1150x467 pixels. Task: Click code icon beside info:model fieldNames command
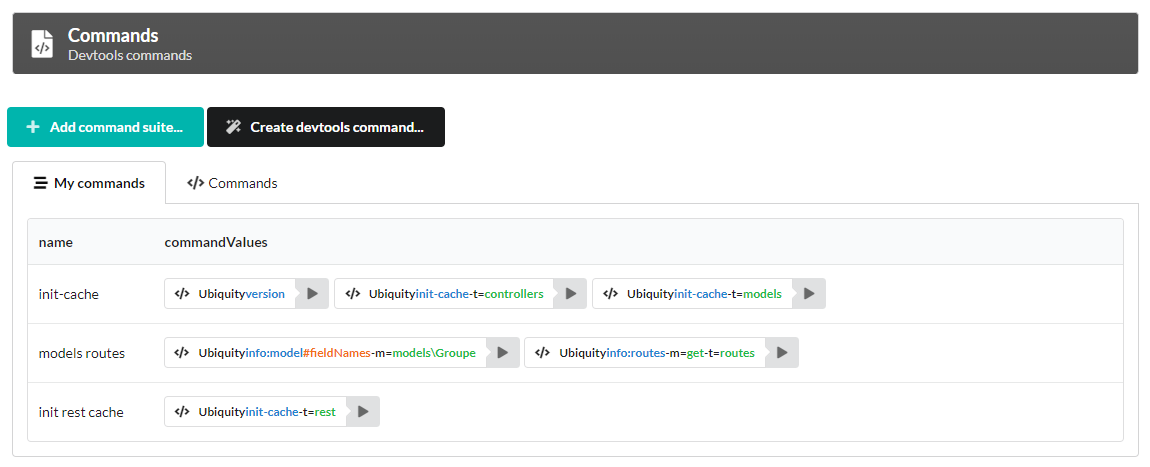coord(182,353)
